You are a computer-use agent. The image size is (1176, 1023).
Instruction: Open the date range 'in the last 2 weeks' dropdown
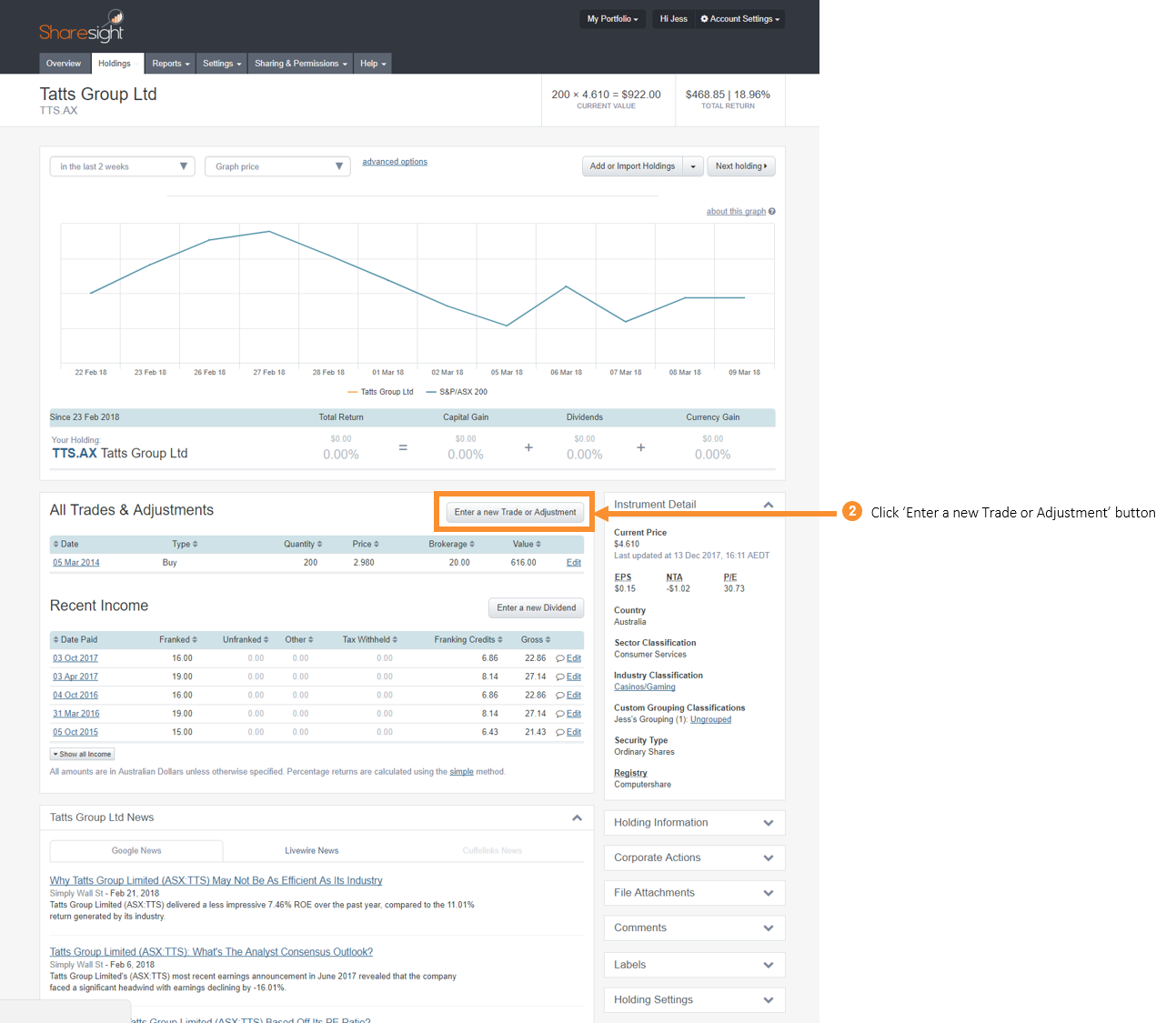[122, 166]
